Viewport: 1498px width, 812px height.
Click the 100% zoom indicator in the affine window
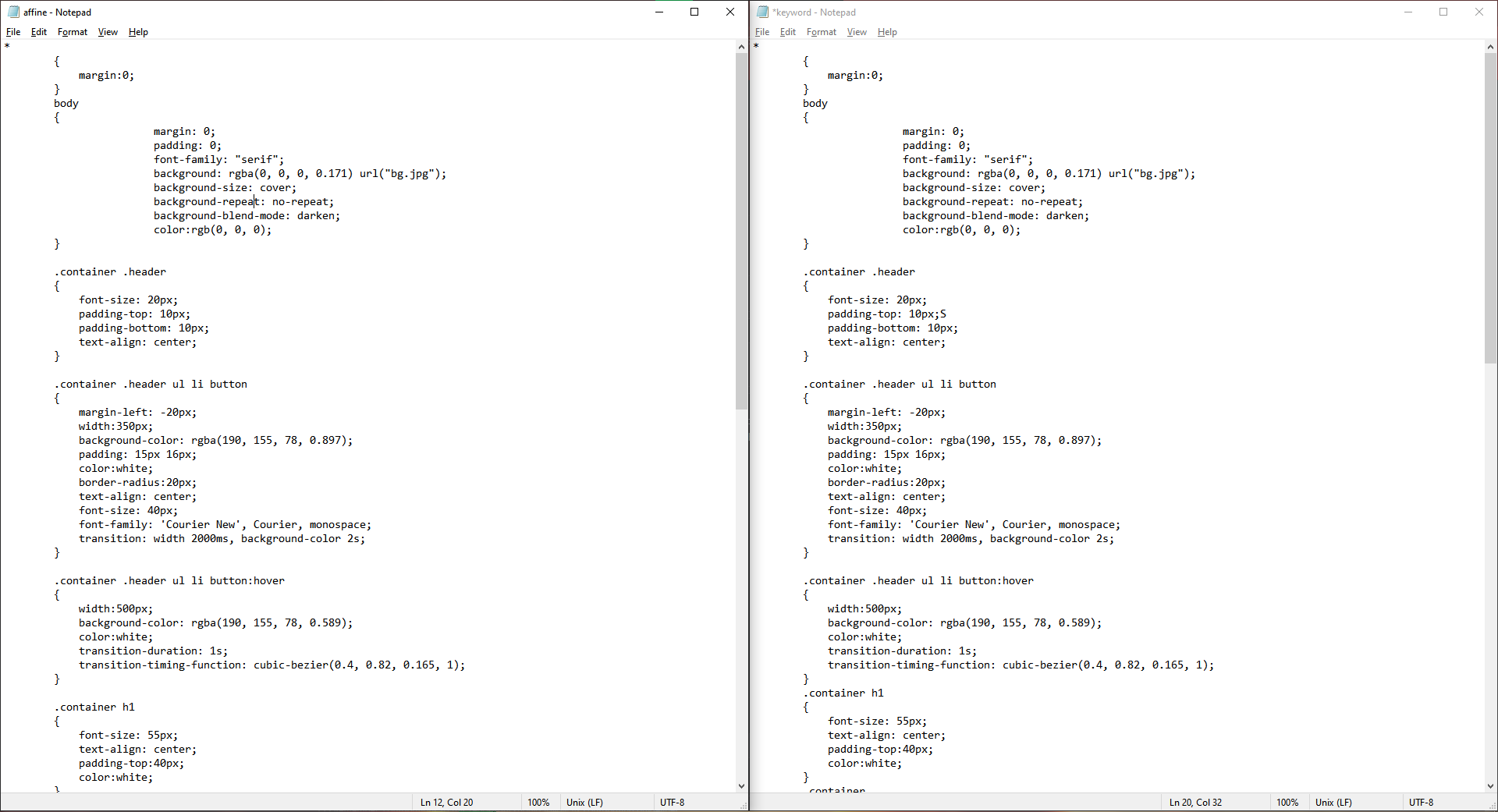[x=538, y=803]
